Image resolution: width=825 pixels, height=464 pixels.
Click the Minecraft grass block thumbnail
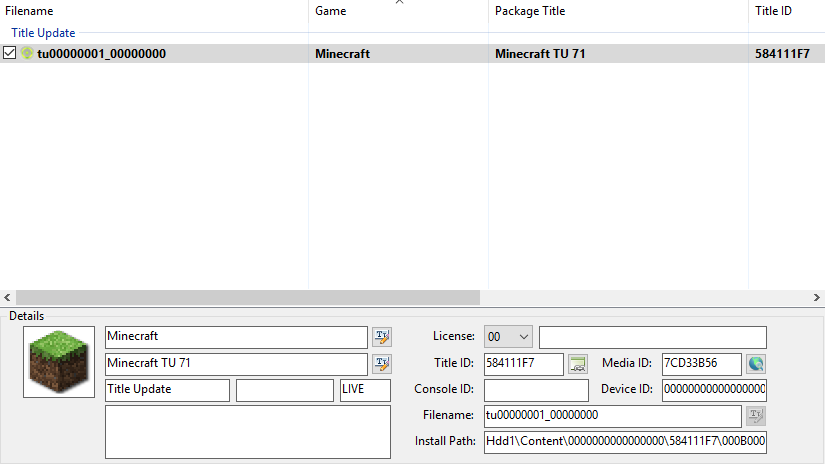(x=58, y=362)
